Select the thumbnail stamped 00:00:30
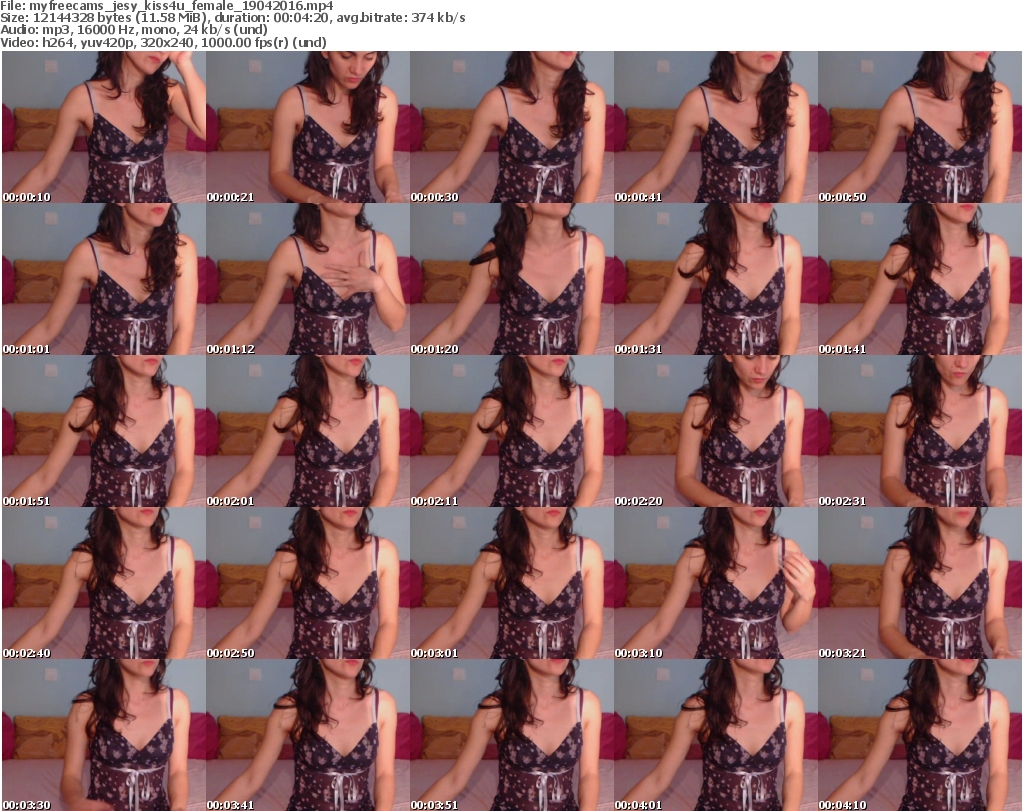Image resolution: width=1024 pixels, height=811 pixels. [511, 127]
